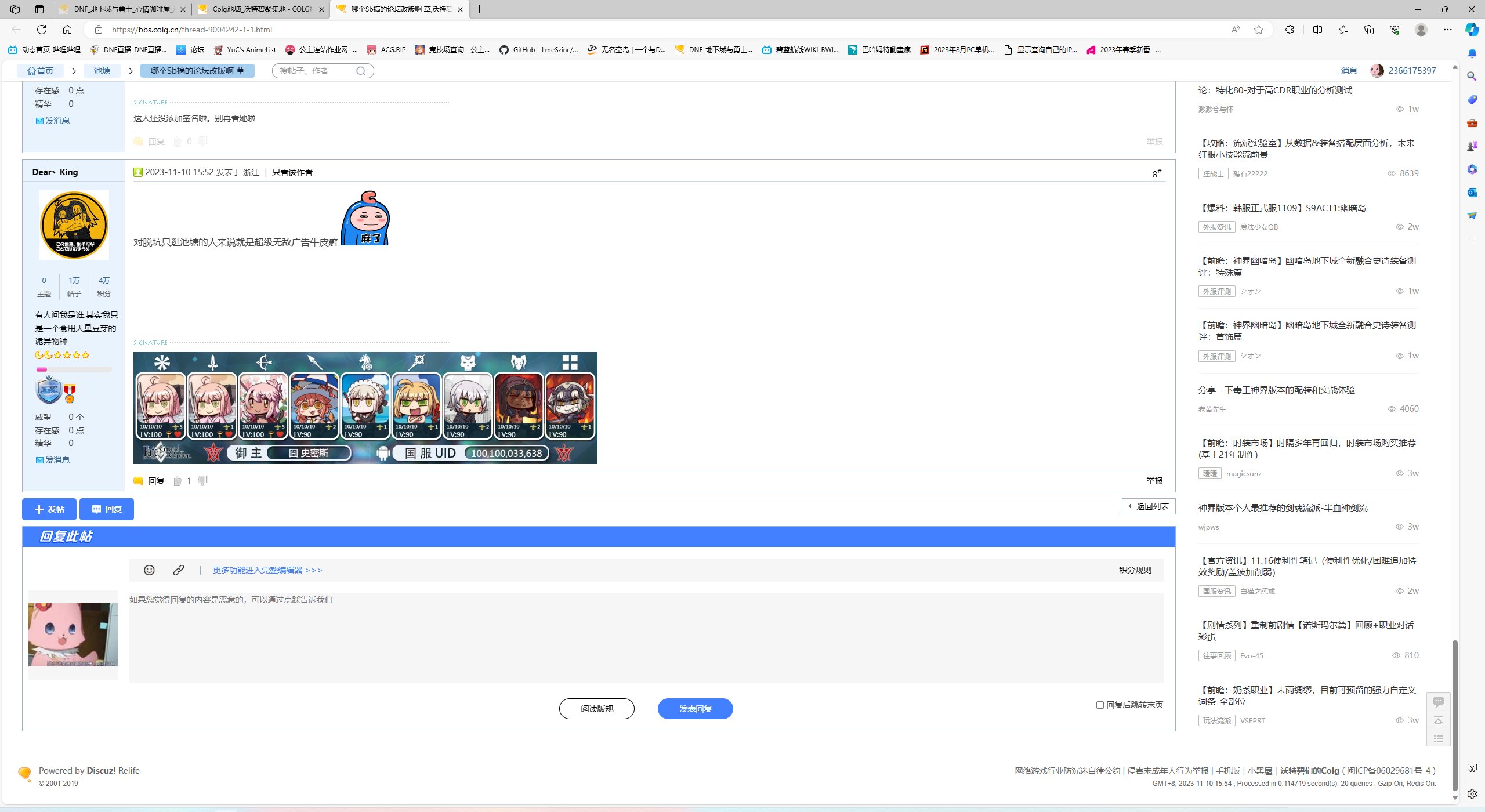Image resolution: width=1485 pixels, height=812 pixels.
Task: Switch to the DNF_地下城与勇士 browser tab
Action: coord(122,9)
